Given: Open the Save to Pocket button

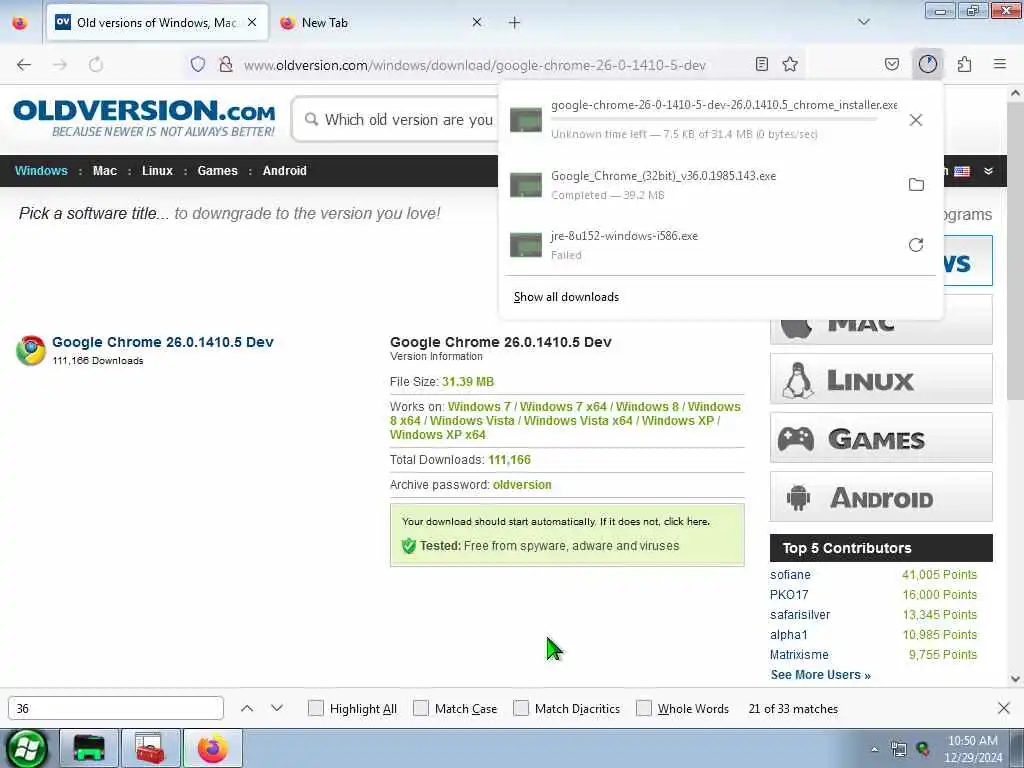Looking at the screenshot, I should point(891,64).
